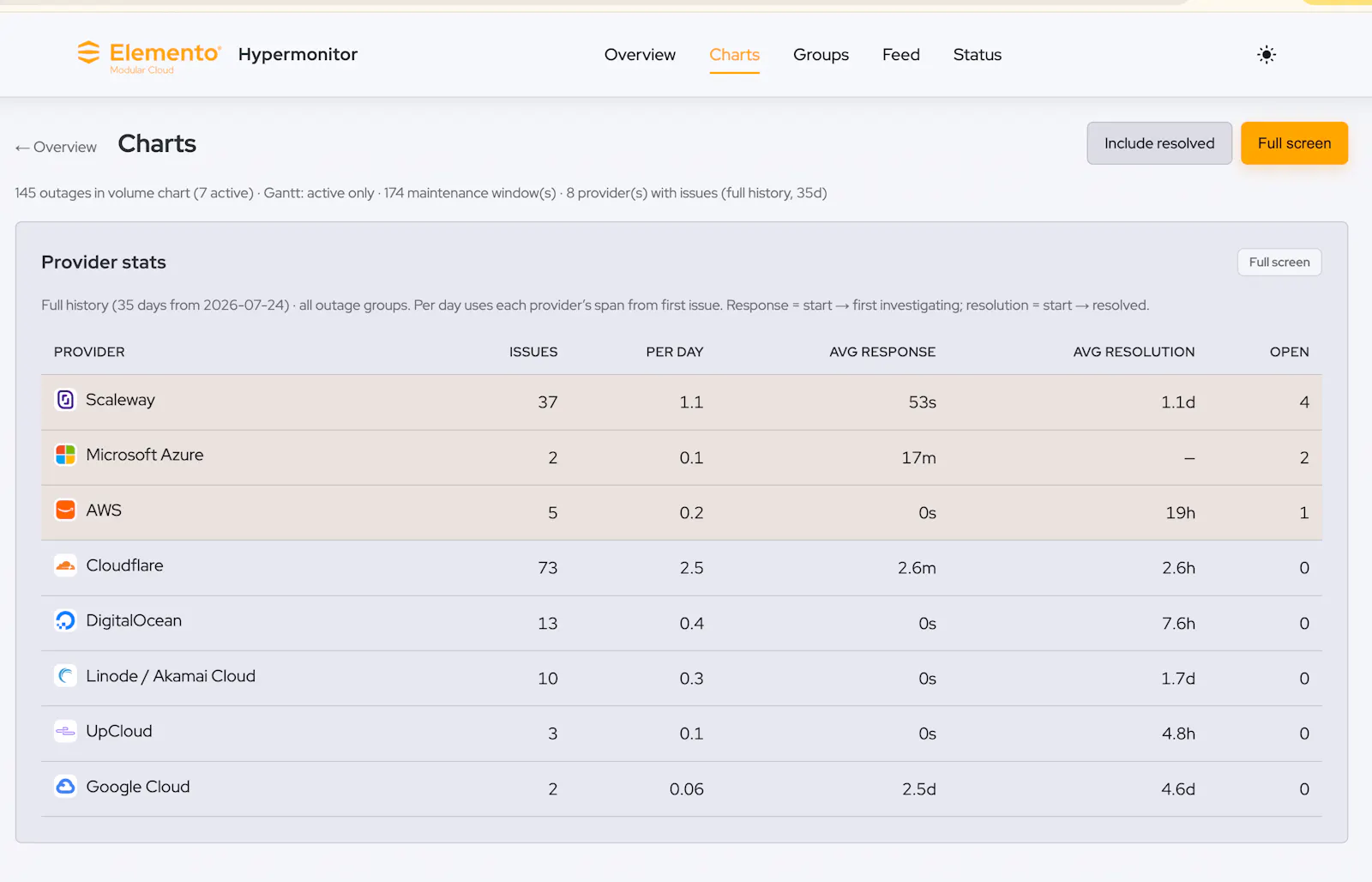Image resolution: width=1372 pixels, height=882 pixels.
Task: Select the UpCloud provider name
Action: tap(119, 731)
